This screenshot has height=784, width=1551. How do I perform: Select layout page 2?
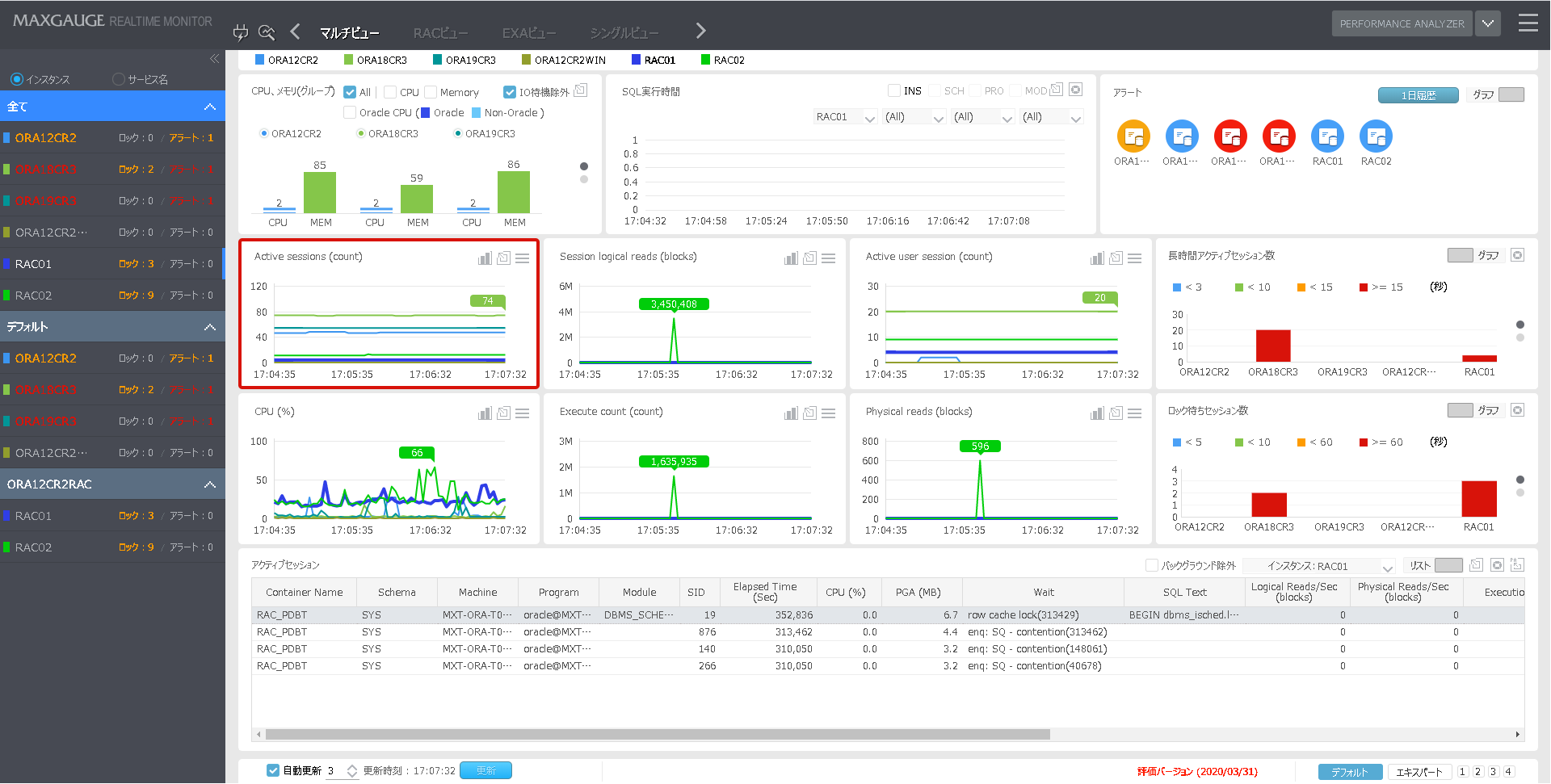point(1477,771)
